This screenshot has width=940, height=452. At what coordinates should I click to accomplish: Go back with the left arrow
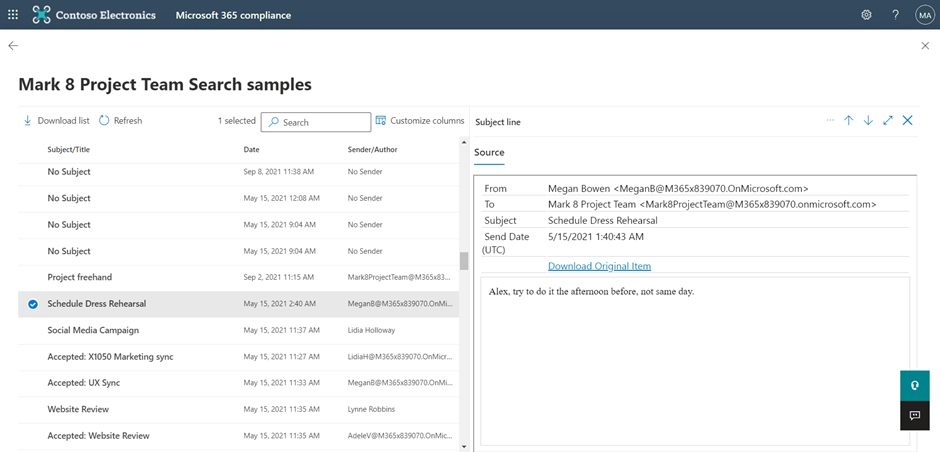13,46
